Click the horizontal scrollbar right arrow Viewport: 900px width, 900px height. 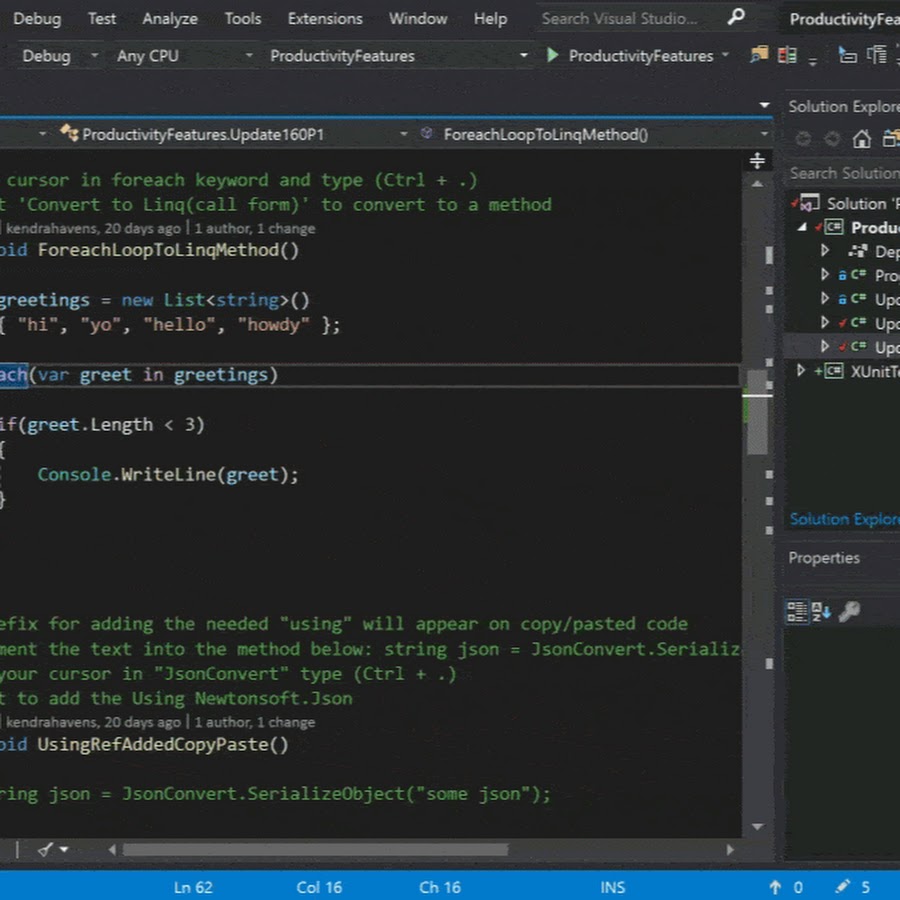[730, 849]
